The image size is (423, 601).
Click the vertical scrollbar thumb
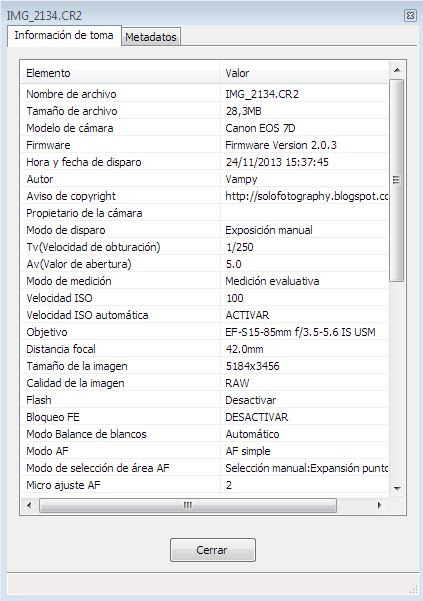click(397, 180)
